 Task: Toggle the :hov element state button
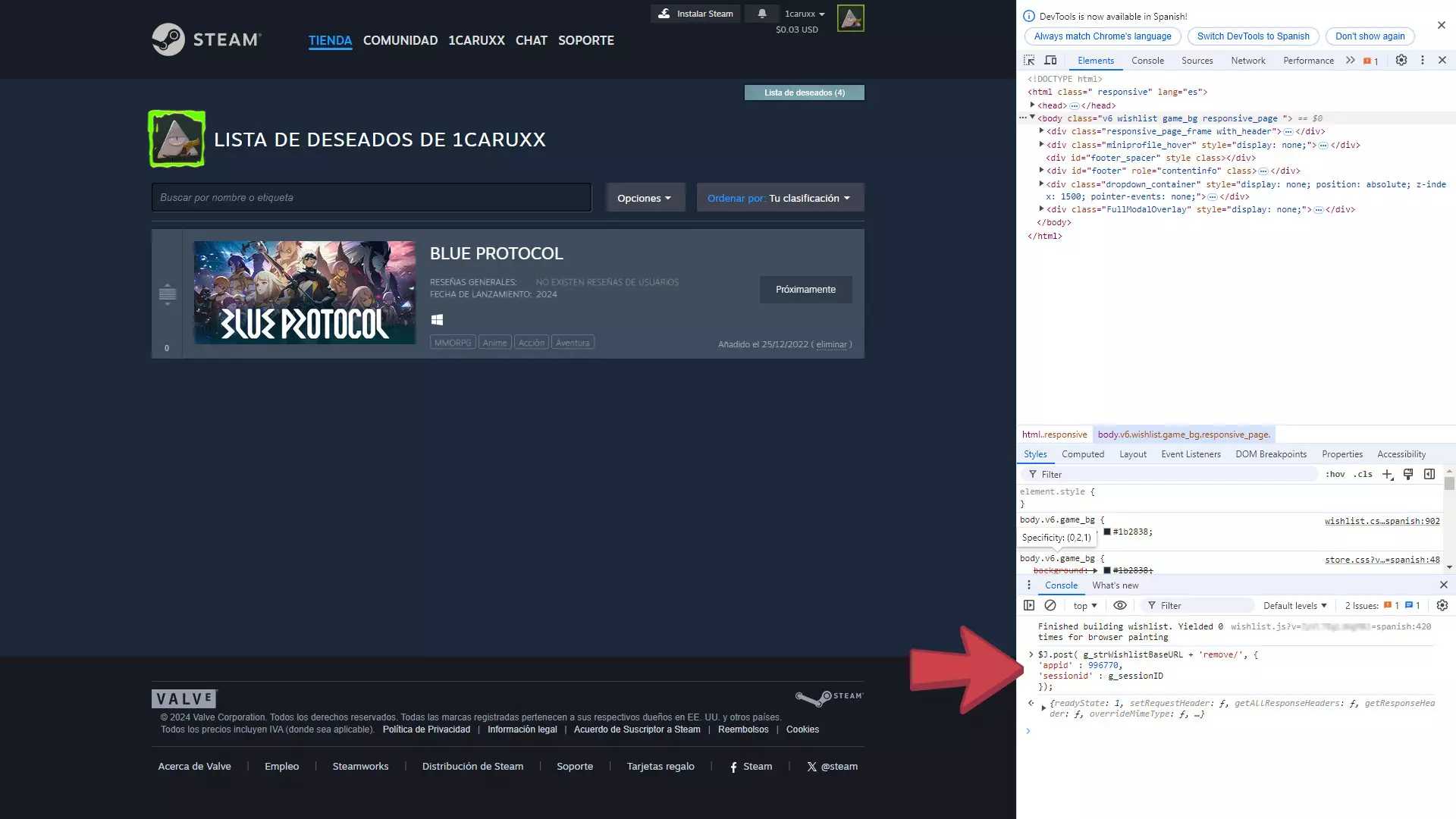(x=1335, y=474)
